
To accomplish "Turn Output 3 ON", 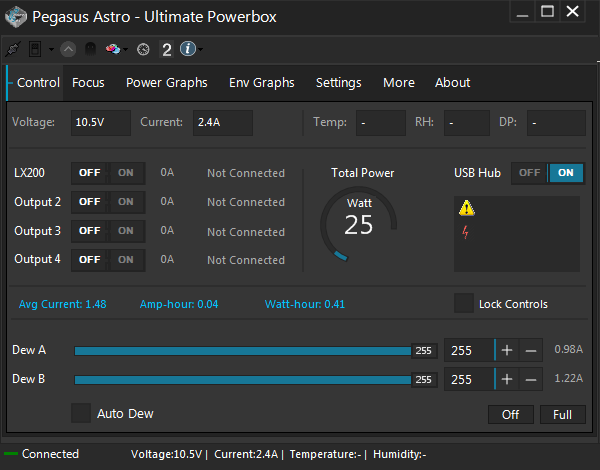I will [126, 231].
